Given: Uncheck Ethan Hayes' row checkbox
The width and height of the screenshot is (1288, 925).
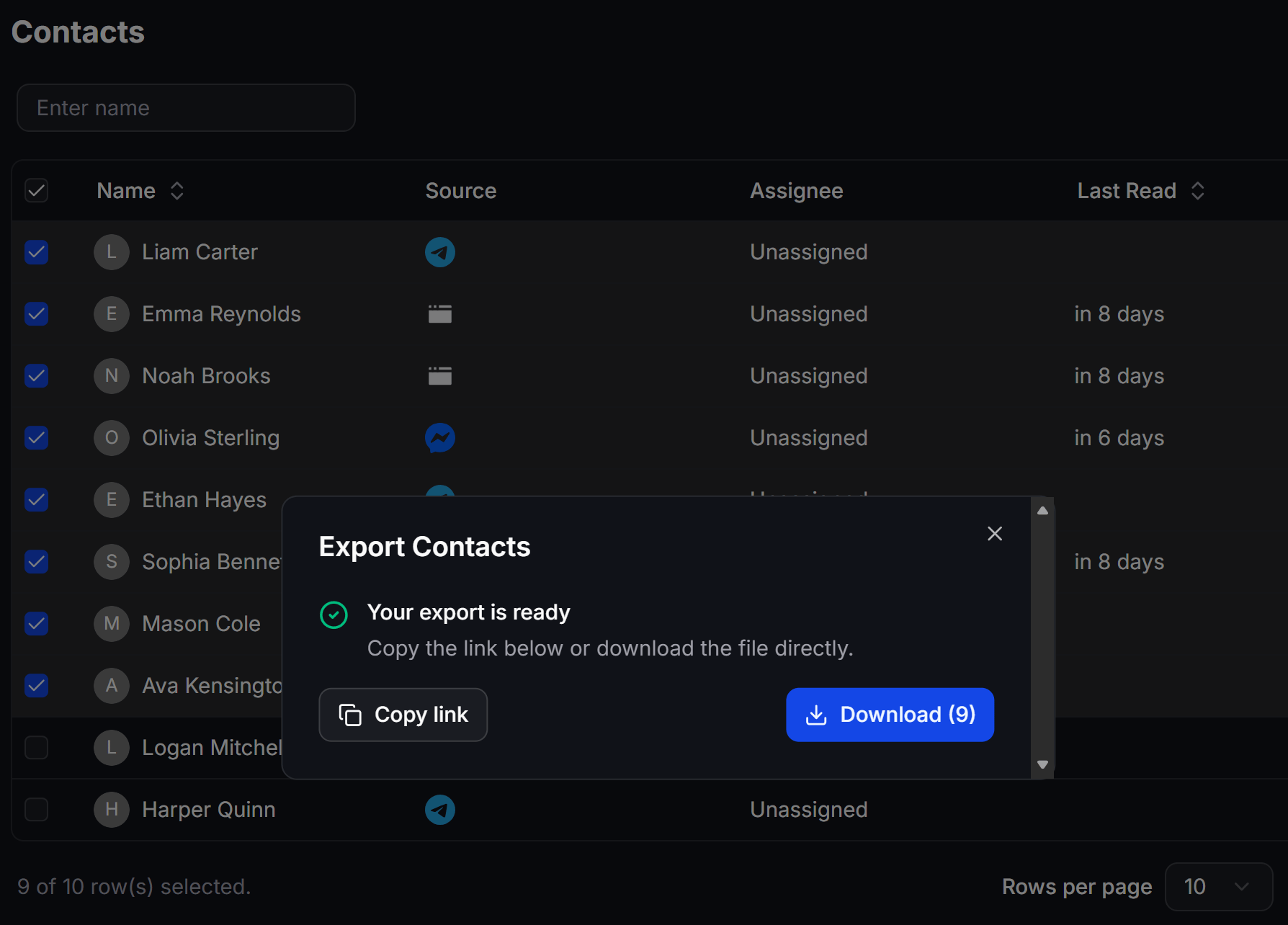Looking at the screenshot, I should point(37,500).
